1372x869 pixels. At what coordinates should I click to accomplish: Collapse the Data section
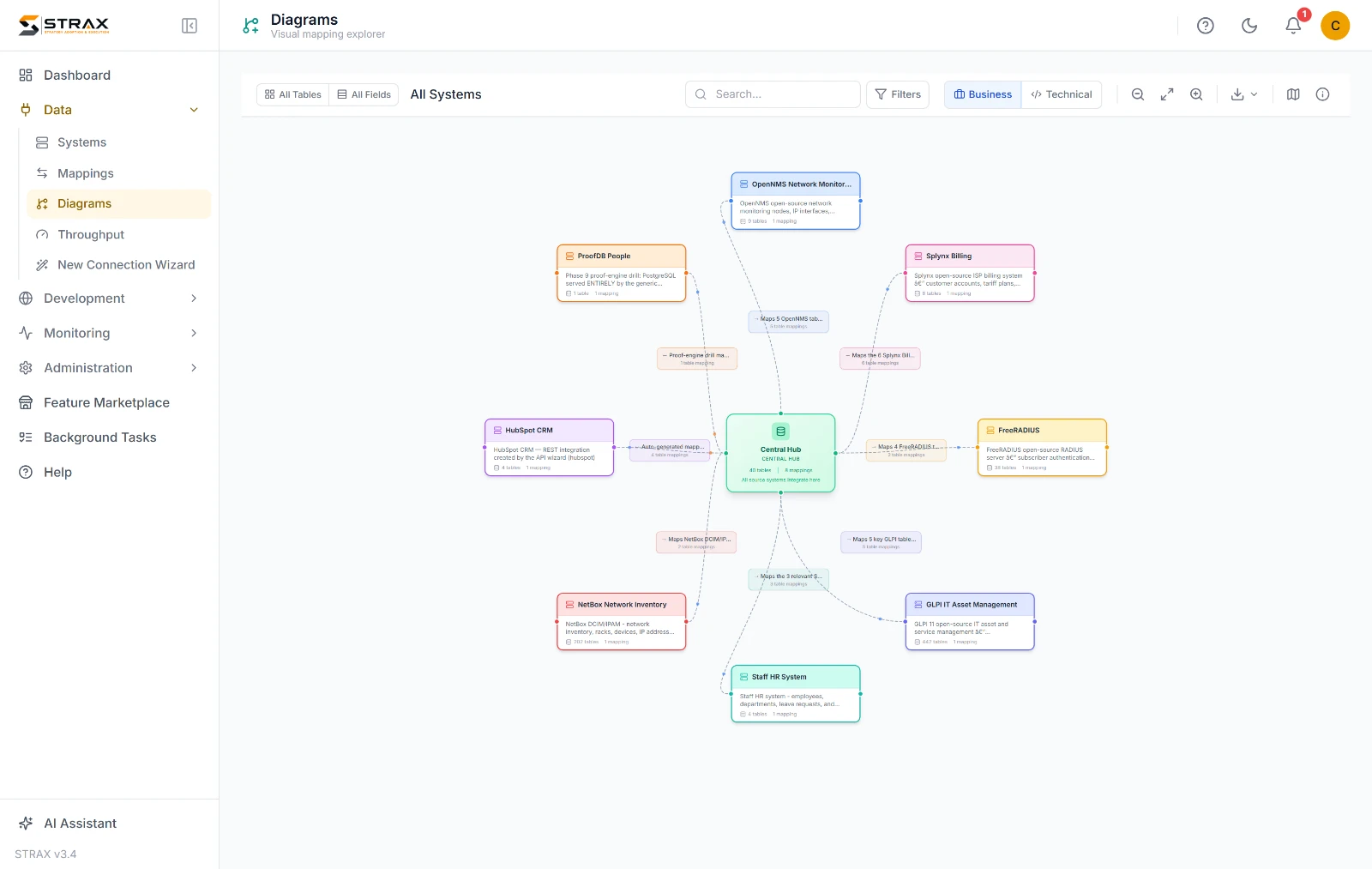(110, 110)
